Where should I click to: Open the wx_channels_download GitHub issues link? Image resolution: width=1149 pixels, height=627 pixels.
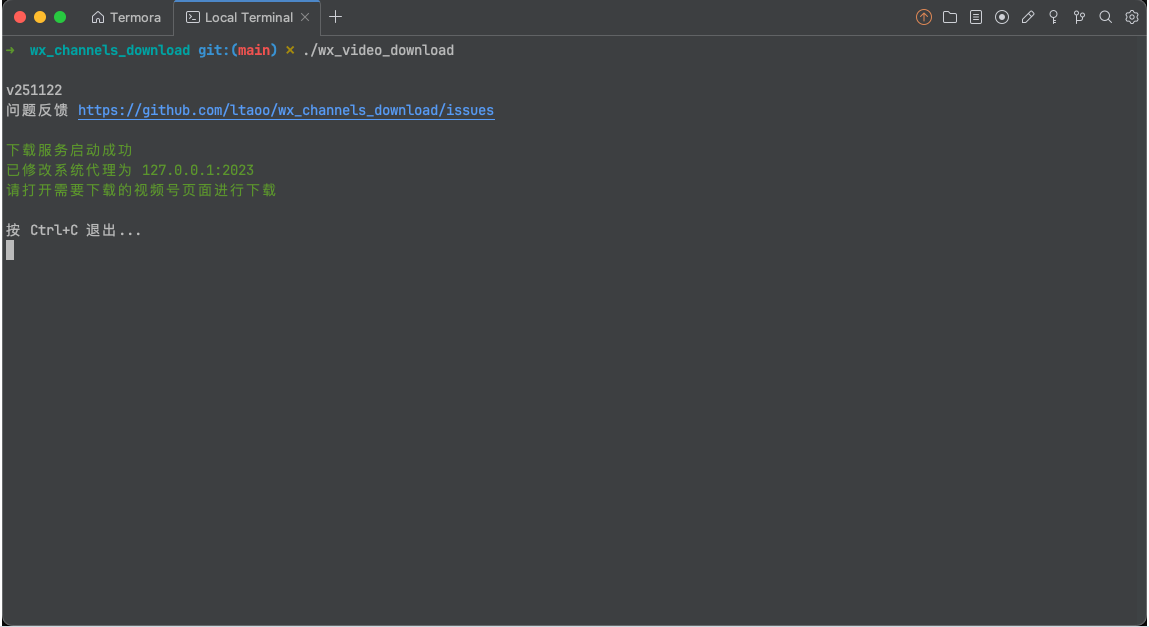pos(286,110)
